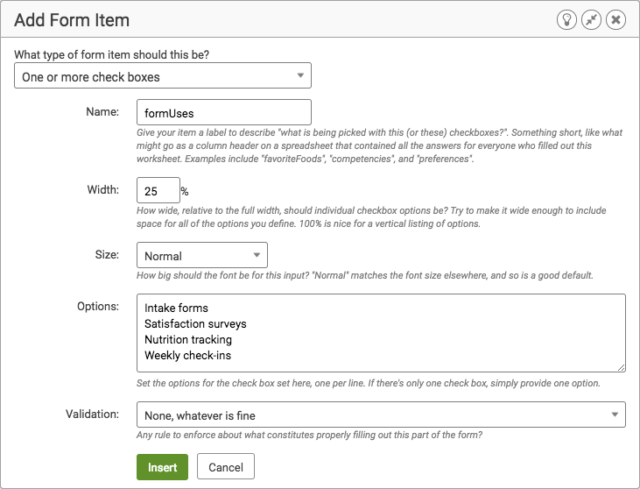
Task: Click the 'Nutrition tracking' option line
Action: click(188, 340)
